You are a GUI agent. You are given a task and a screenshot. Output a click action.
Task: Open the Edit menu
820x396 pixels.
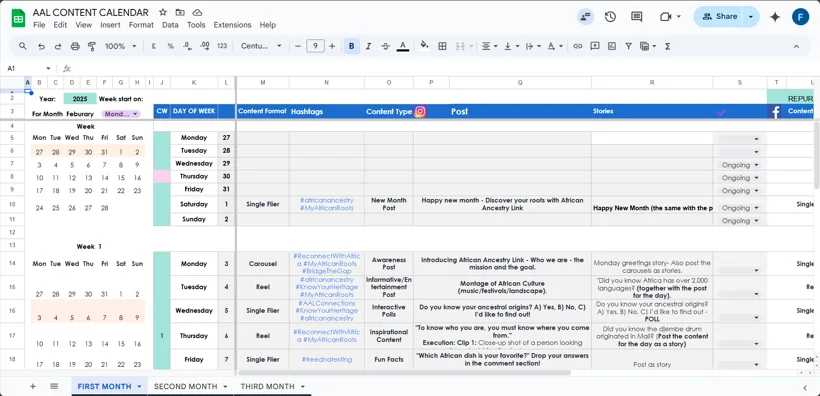60,25
